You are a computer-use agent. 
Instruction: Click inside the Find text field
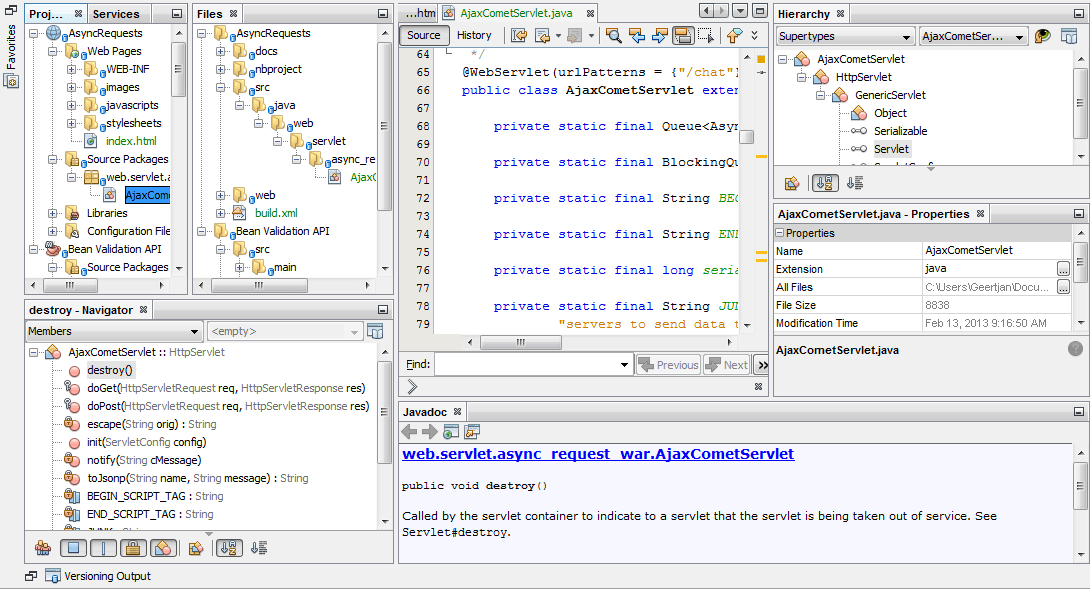(x=530, y=364)
